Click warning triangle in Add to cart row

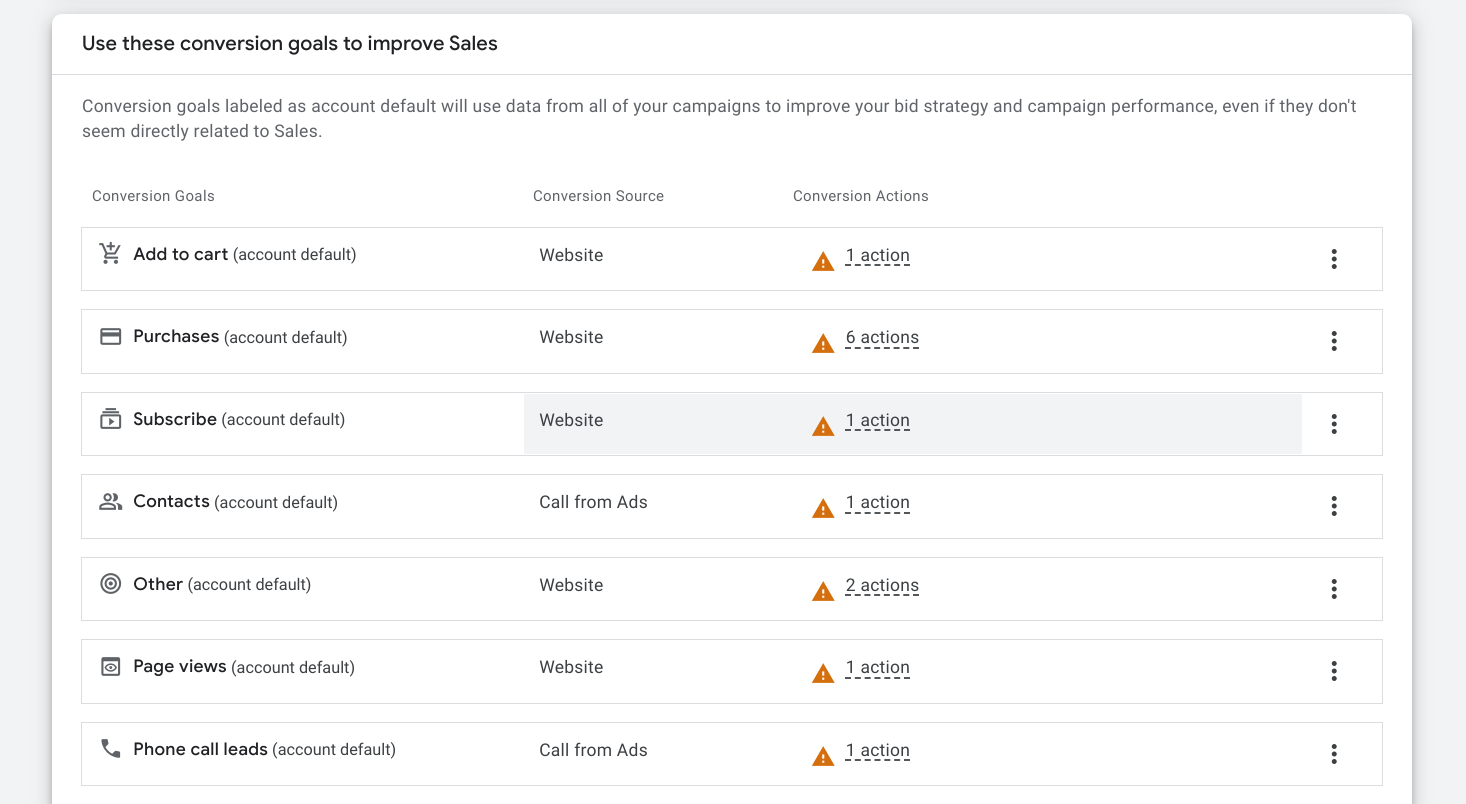click(x=823, y=262)
